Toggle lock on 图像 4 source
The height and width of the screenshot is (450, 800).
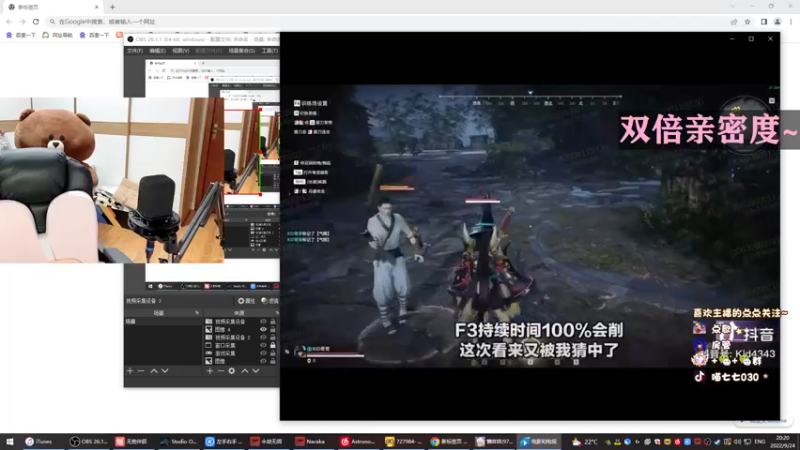273,330
